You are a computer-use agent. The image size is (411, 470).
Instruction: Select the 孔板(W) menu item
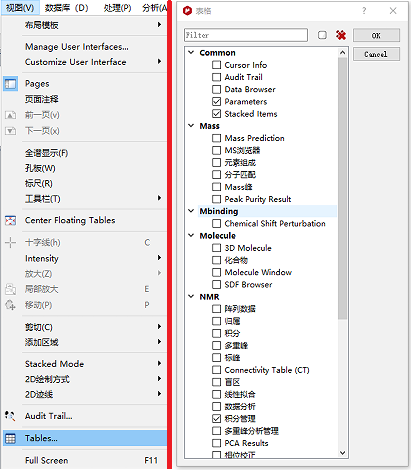(85, 168)
